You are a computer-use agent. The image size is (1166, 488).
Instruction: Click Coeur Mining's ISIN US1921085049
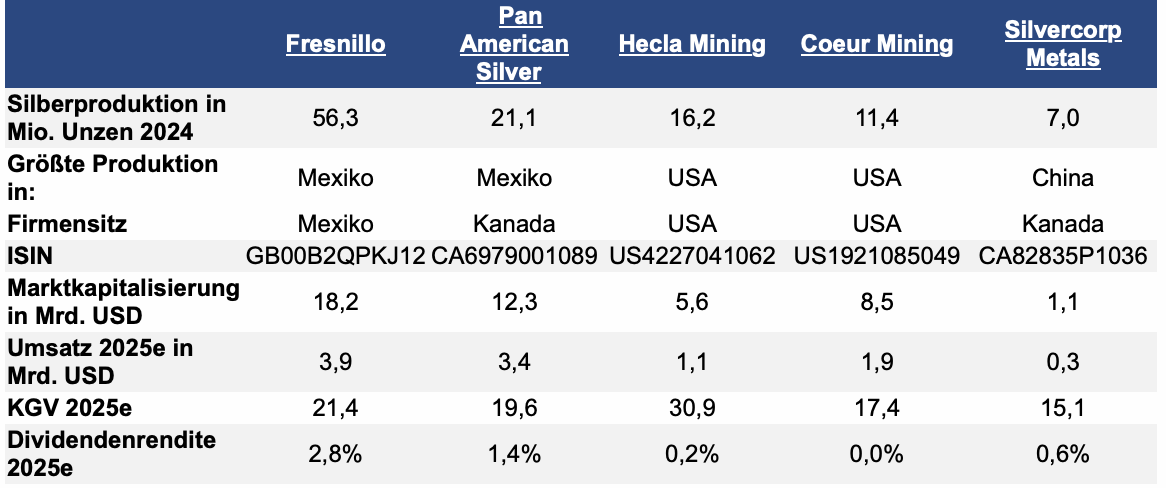[877, 256]
